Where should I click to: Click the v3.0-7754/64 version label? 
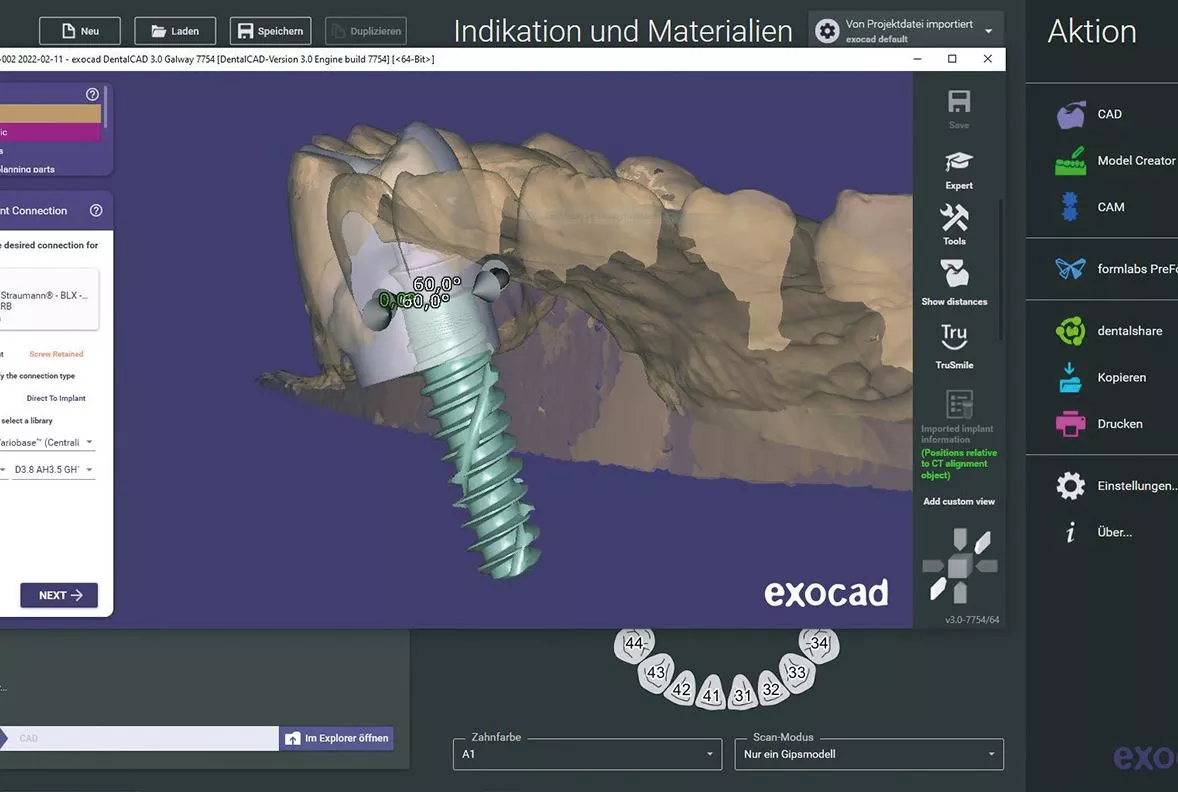[972, 620]
